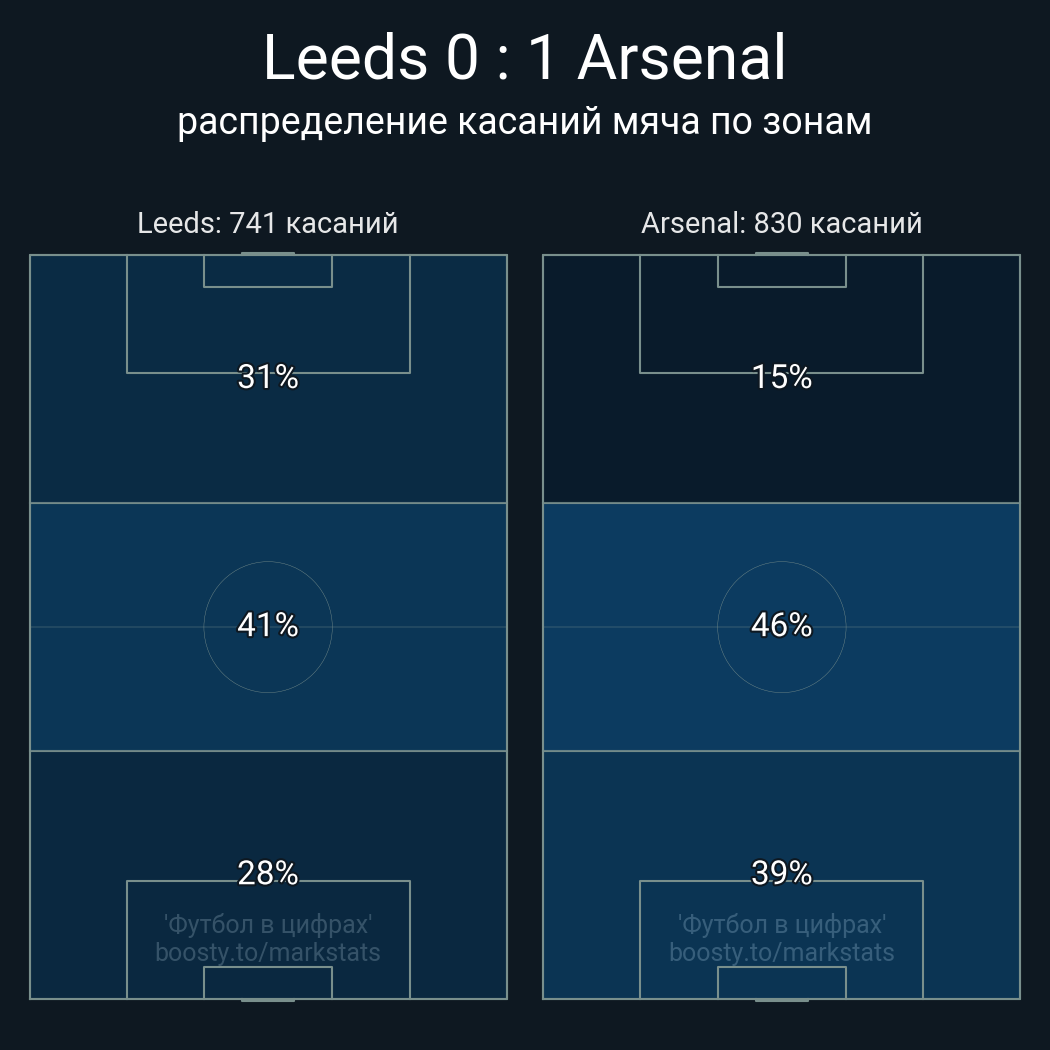
Task: Click the subtitle "распределение касаний мяча по зонам"
Action: pyautogui.click(x=524, y=121)
